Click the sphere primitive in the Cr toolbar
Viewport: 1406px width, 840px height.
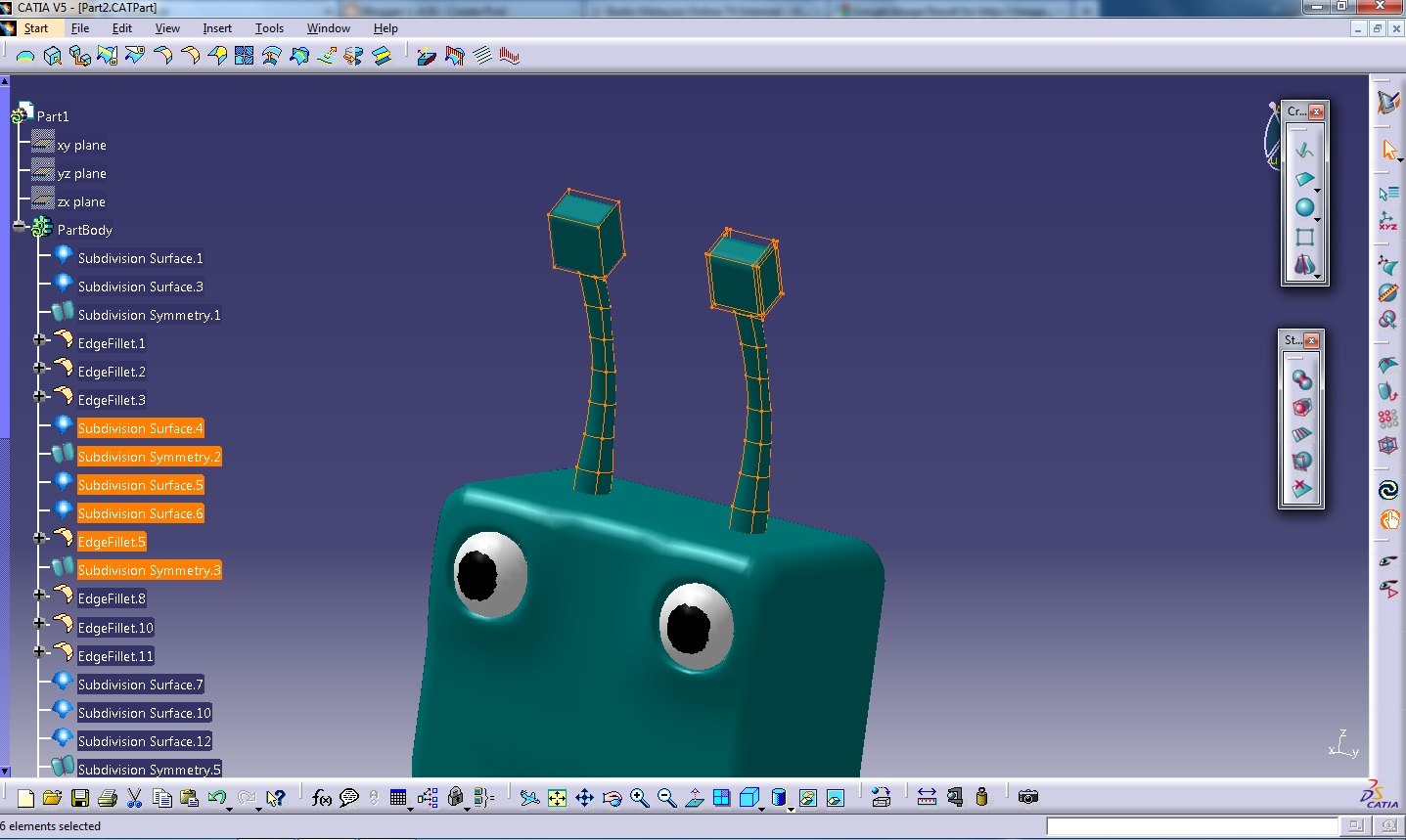pos(1304,206)
